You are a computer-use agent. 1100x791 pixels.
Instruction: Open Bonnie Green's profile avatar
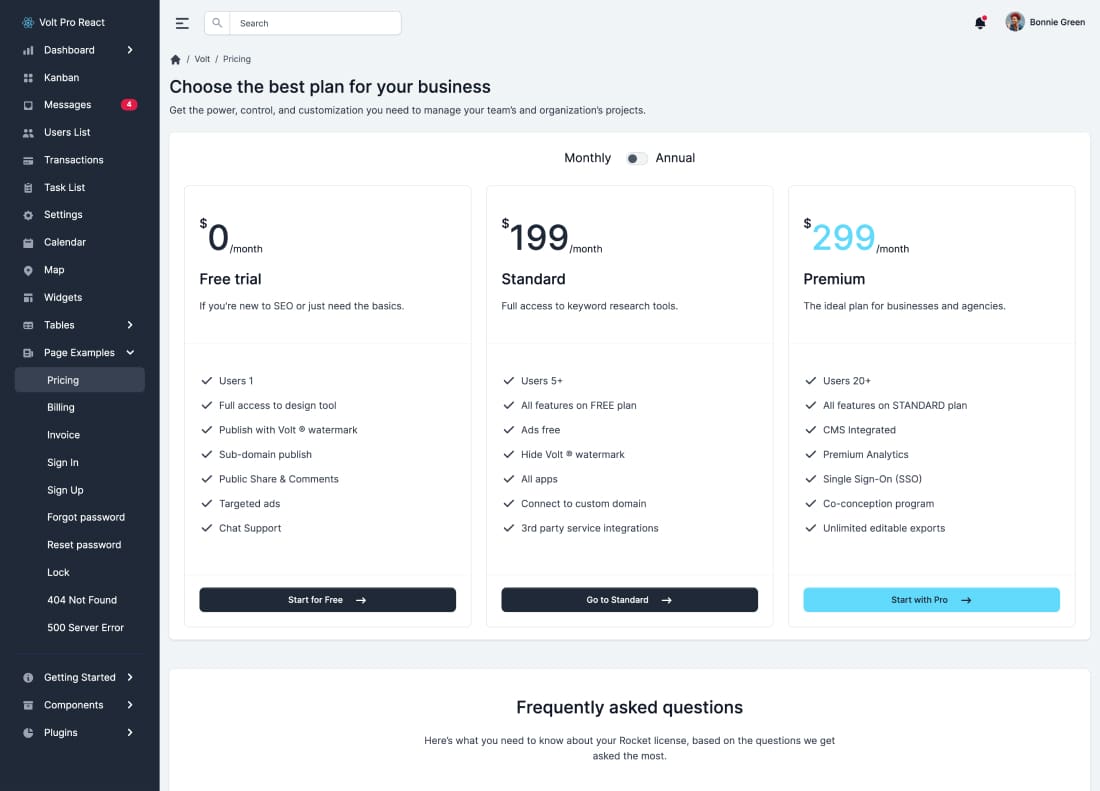pyautogui.click(x=1014, y=22)
